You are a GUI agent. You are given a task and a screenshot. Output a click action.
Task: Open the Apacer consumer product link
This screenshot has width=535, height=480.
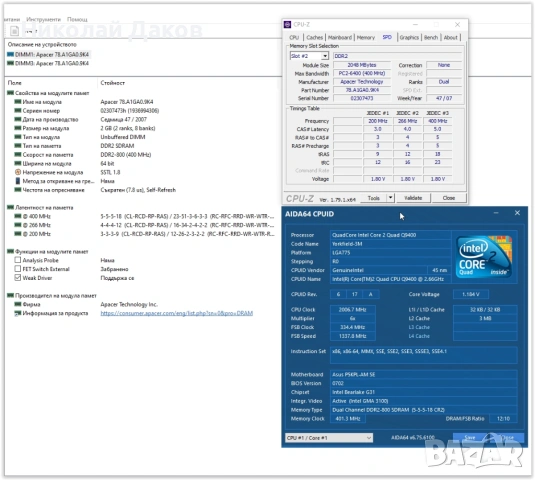pyautogui.click(x=177, y=313)
